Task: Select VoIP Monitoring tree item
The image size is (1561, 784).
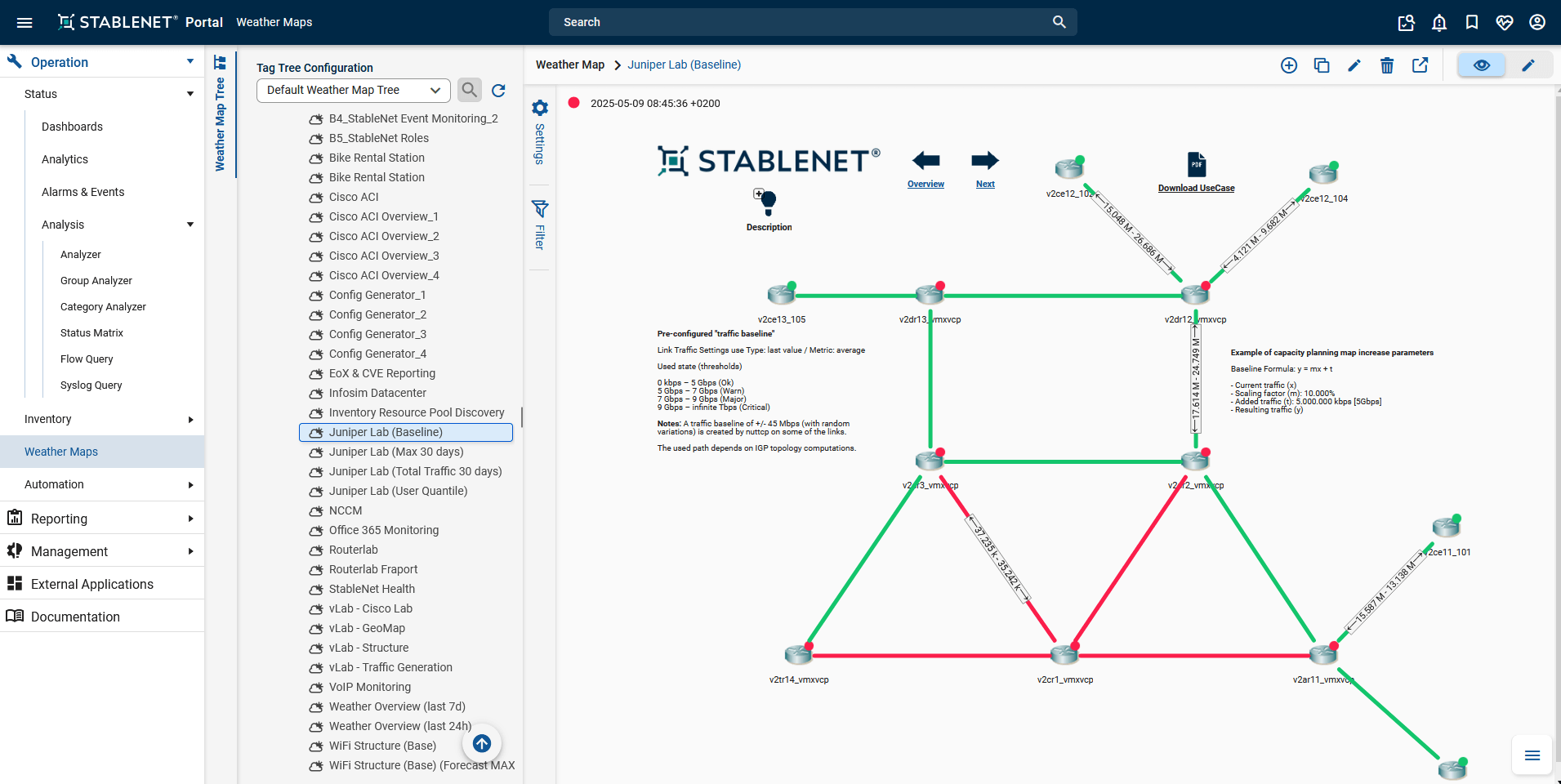Action: point(370,687)
